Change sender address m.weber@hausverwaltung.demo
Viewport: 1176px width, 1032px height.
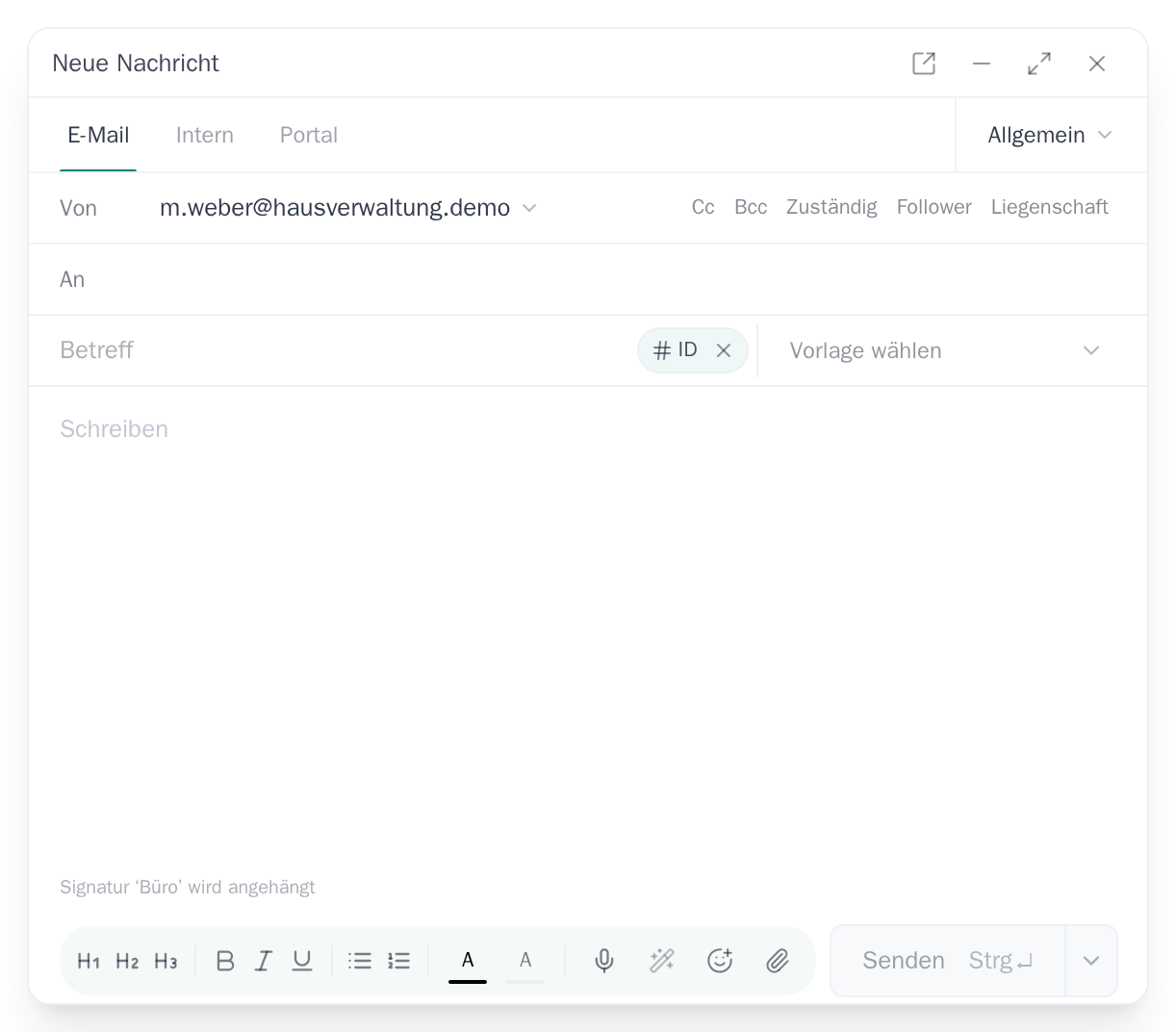coord(348,208)
